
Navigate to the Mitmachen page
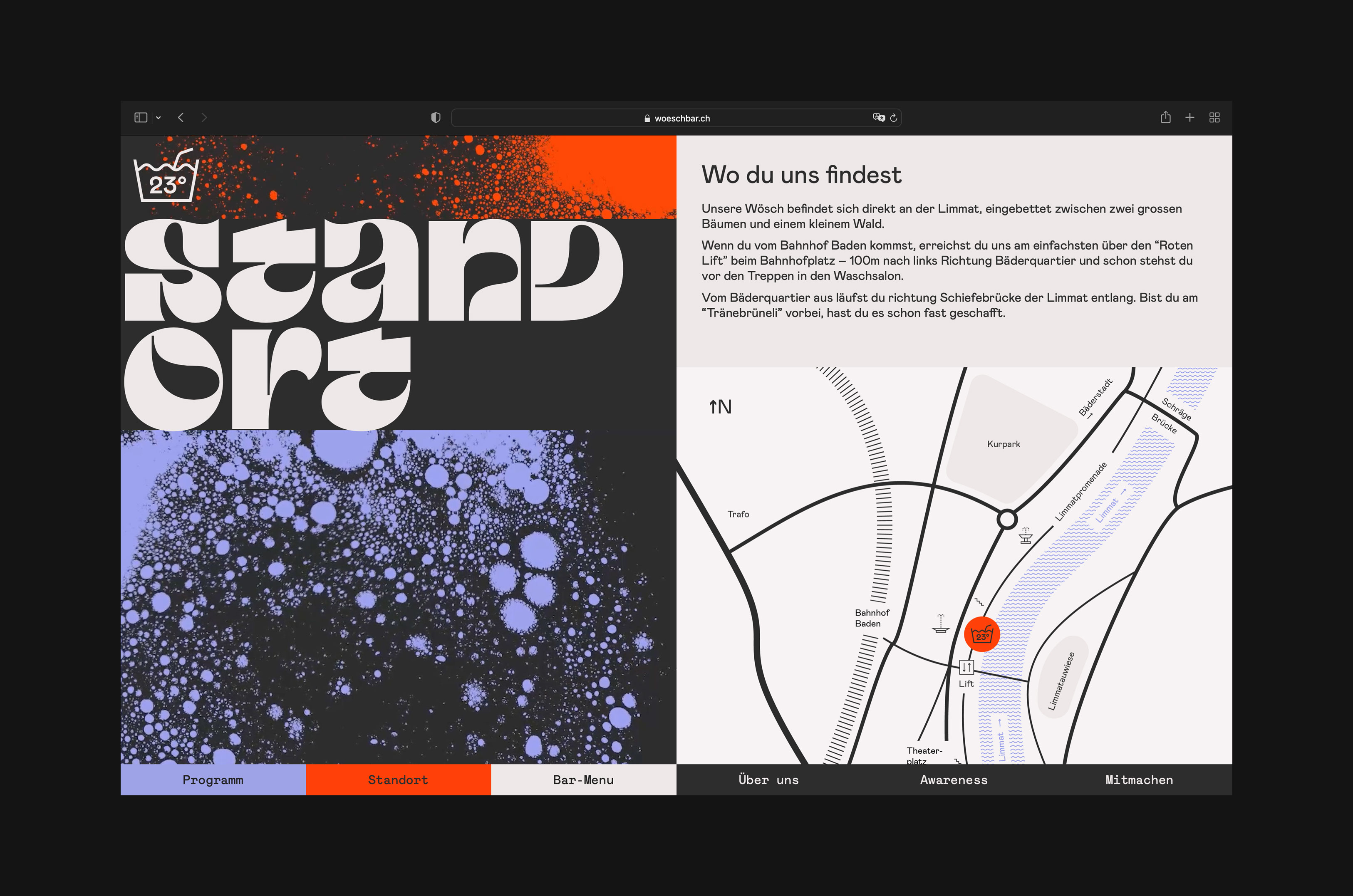tap(1139, 780)
